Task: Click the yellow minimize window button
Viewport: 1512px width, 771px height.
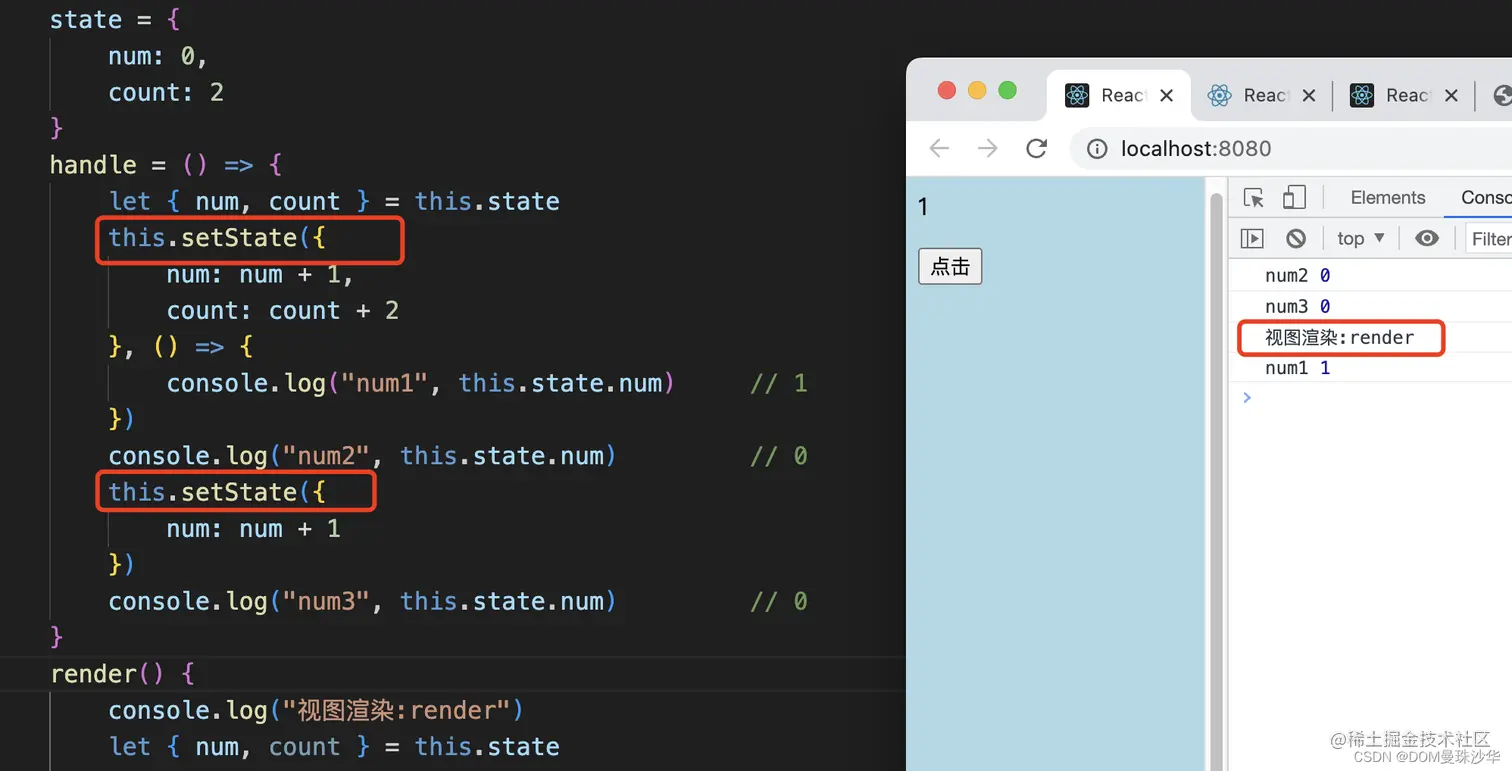Action: (x=977, y=91)
